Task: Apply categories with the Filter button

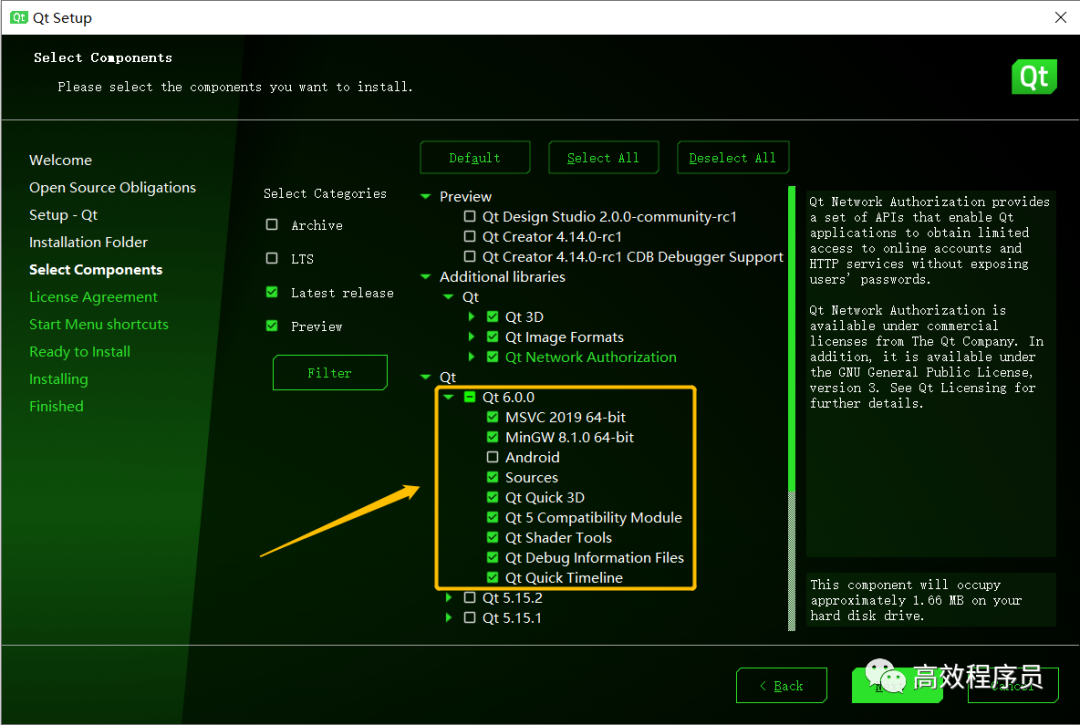Action: point(330,372)
